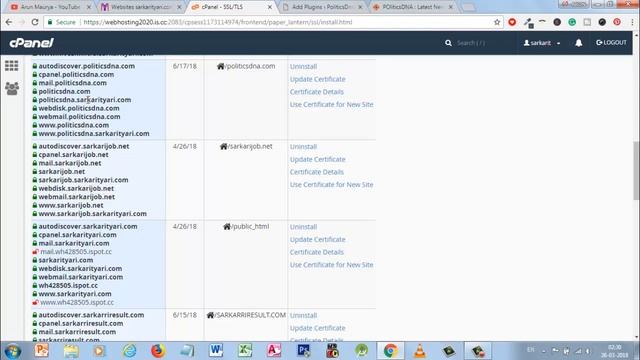Close the cPanel - SSL/TLS tab
Image resolution: width=640 pixels, height=360 pixels.
coord(269,7)
